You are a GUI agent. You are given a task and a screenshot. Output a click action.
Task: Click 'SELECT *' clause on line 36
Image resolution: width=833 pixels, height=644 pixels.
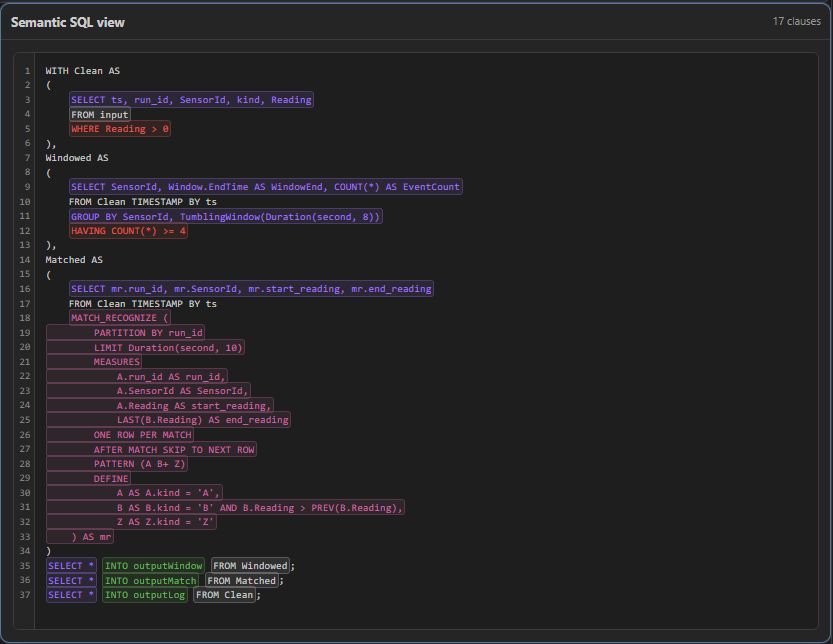click(x=71, y=581)
